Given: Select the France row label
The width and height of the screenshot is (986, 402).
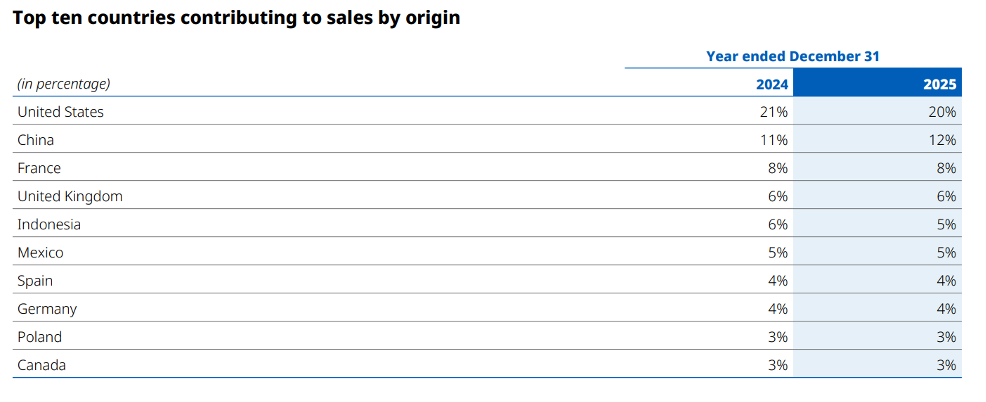Looking at the screenshot, I should (39, 168).
